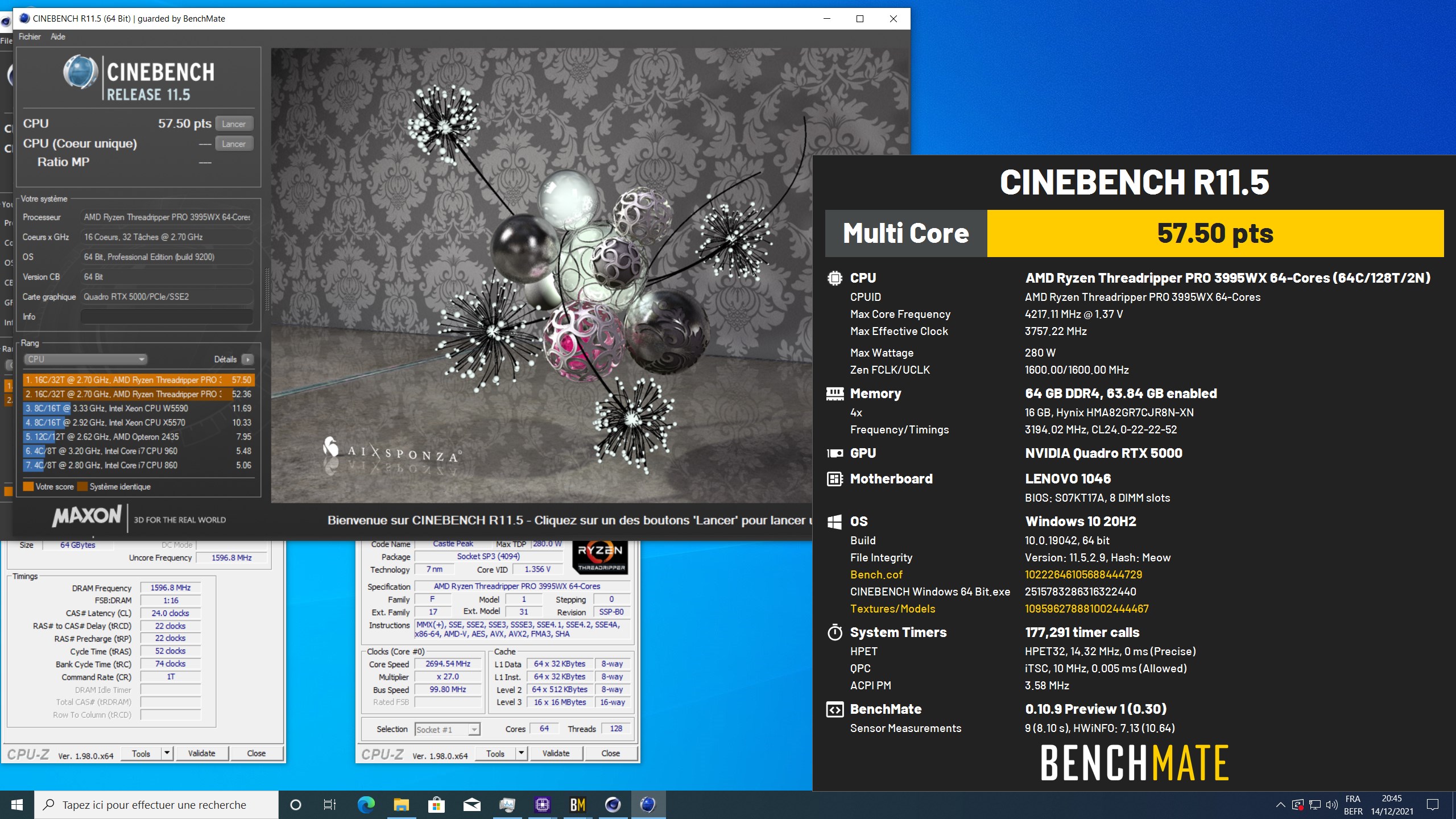The height and width of the screenshot is (819, 1456).
Task: Open the Aide menu in Cinebench
Action: point(58,36)
